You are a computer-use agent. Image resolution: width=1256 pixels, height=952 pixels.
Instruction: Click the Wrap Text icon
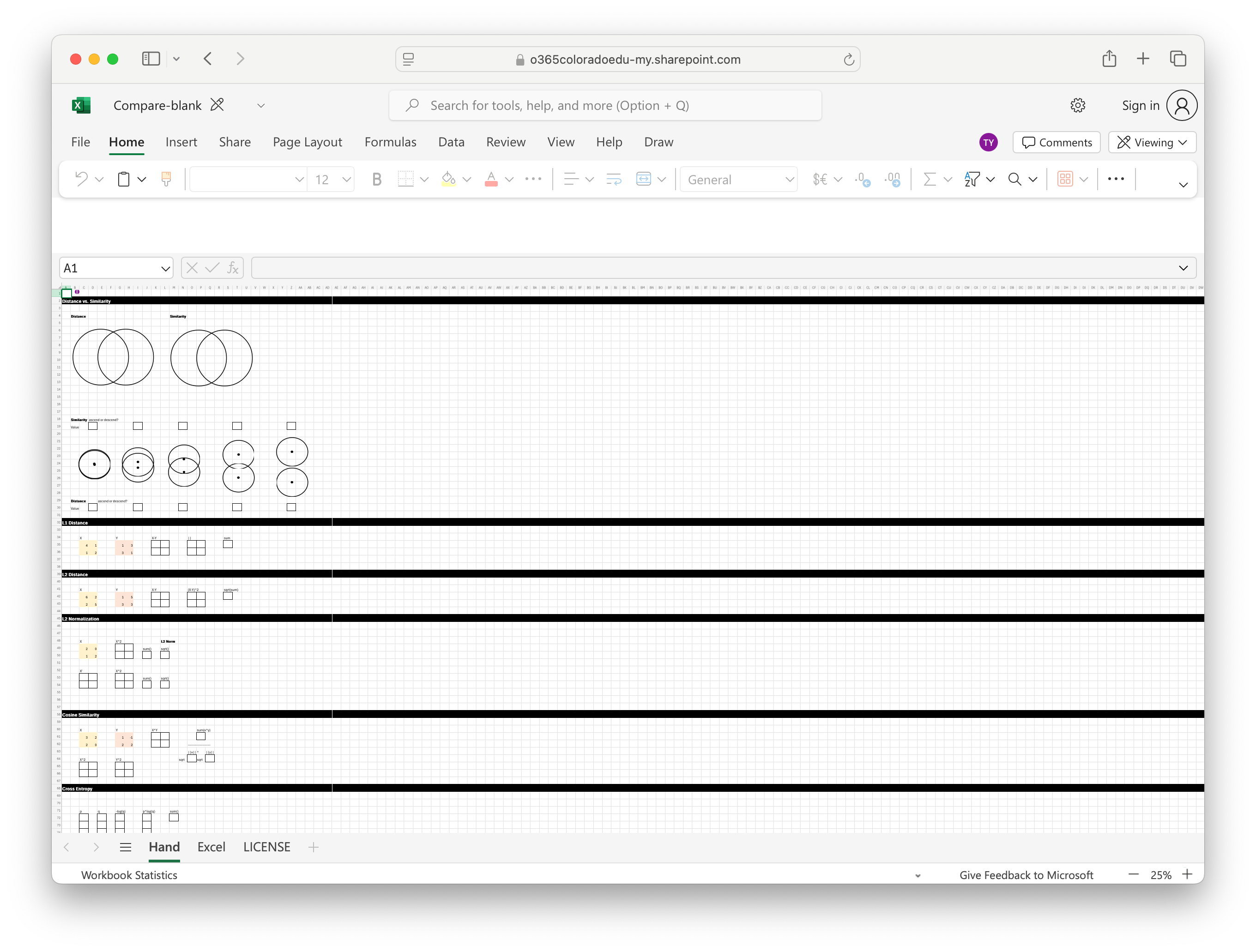pyautogui.click(x=614, y=180)
